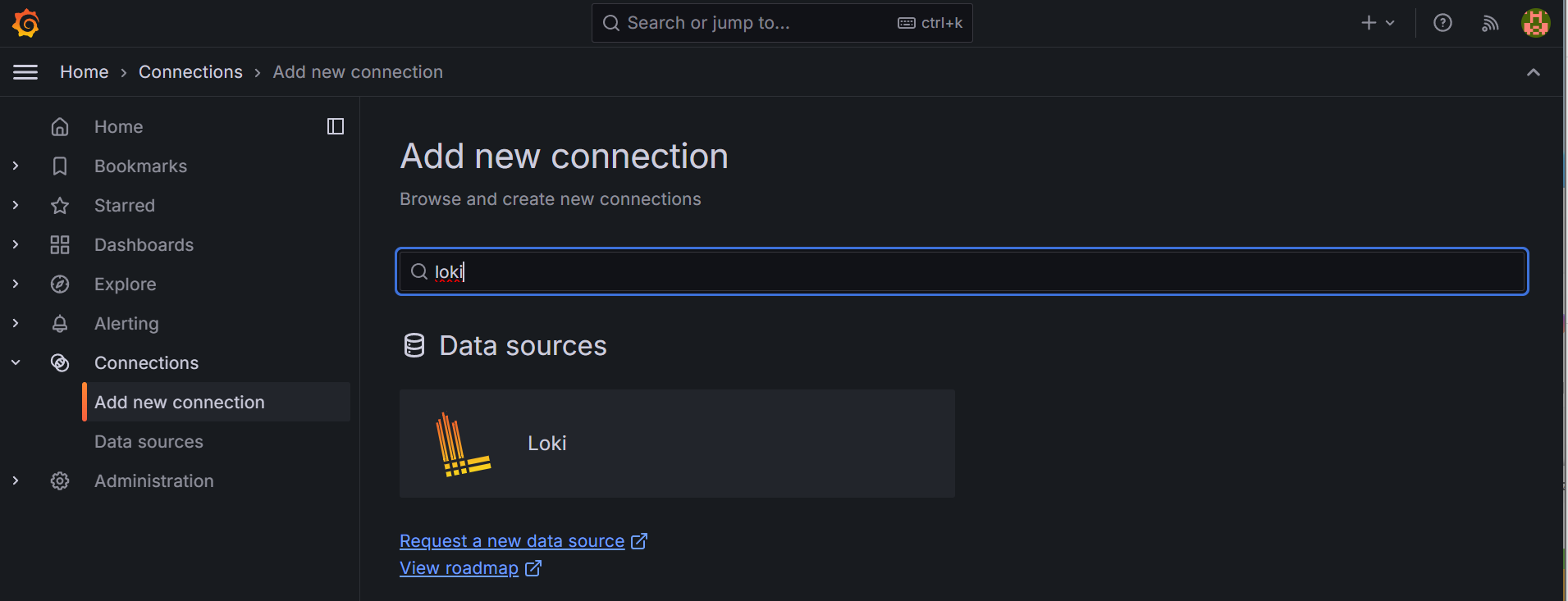Click the Alerting bell icon

[60, 323]
